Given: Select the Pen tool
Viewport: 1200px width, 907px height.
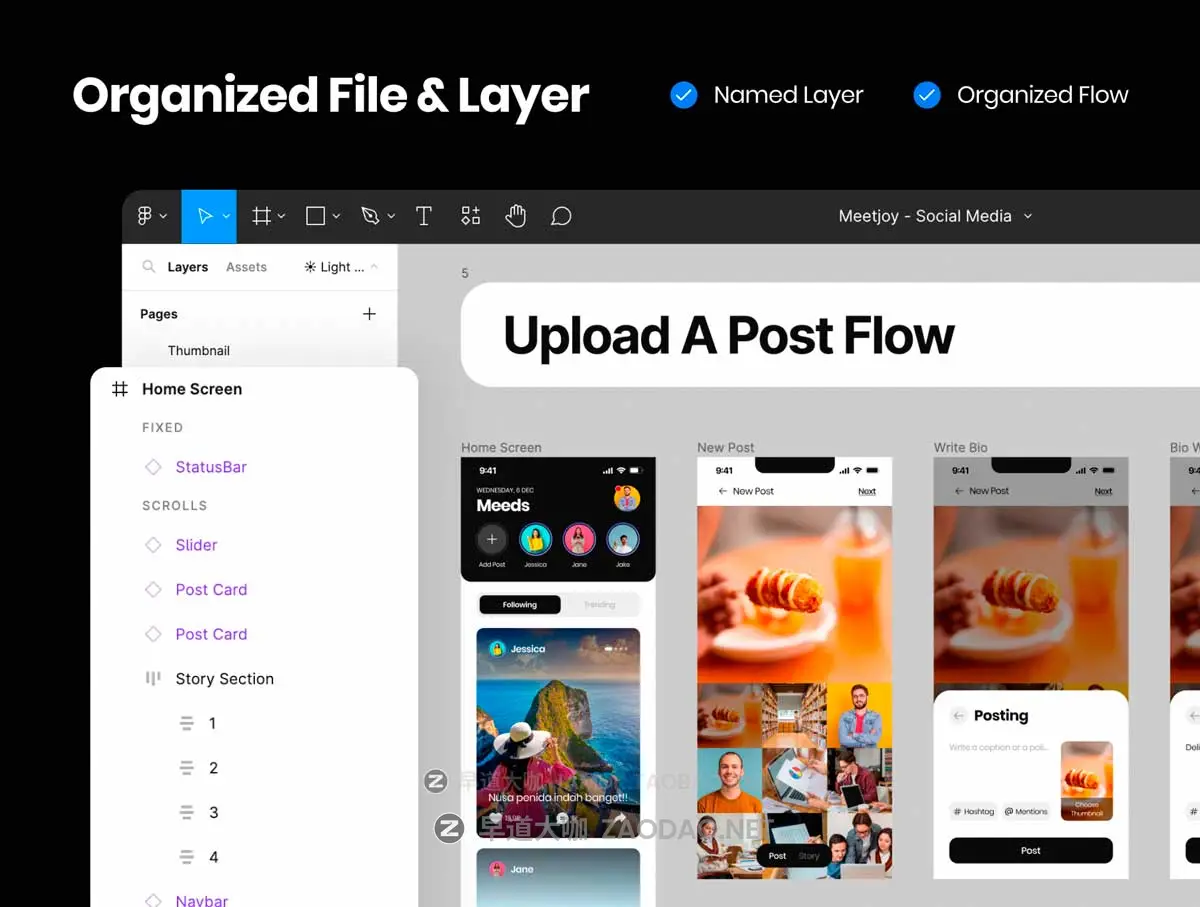Looking at the screenshot, I should [x=370, y=215].
